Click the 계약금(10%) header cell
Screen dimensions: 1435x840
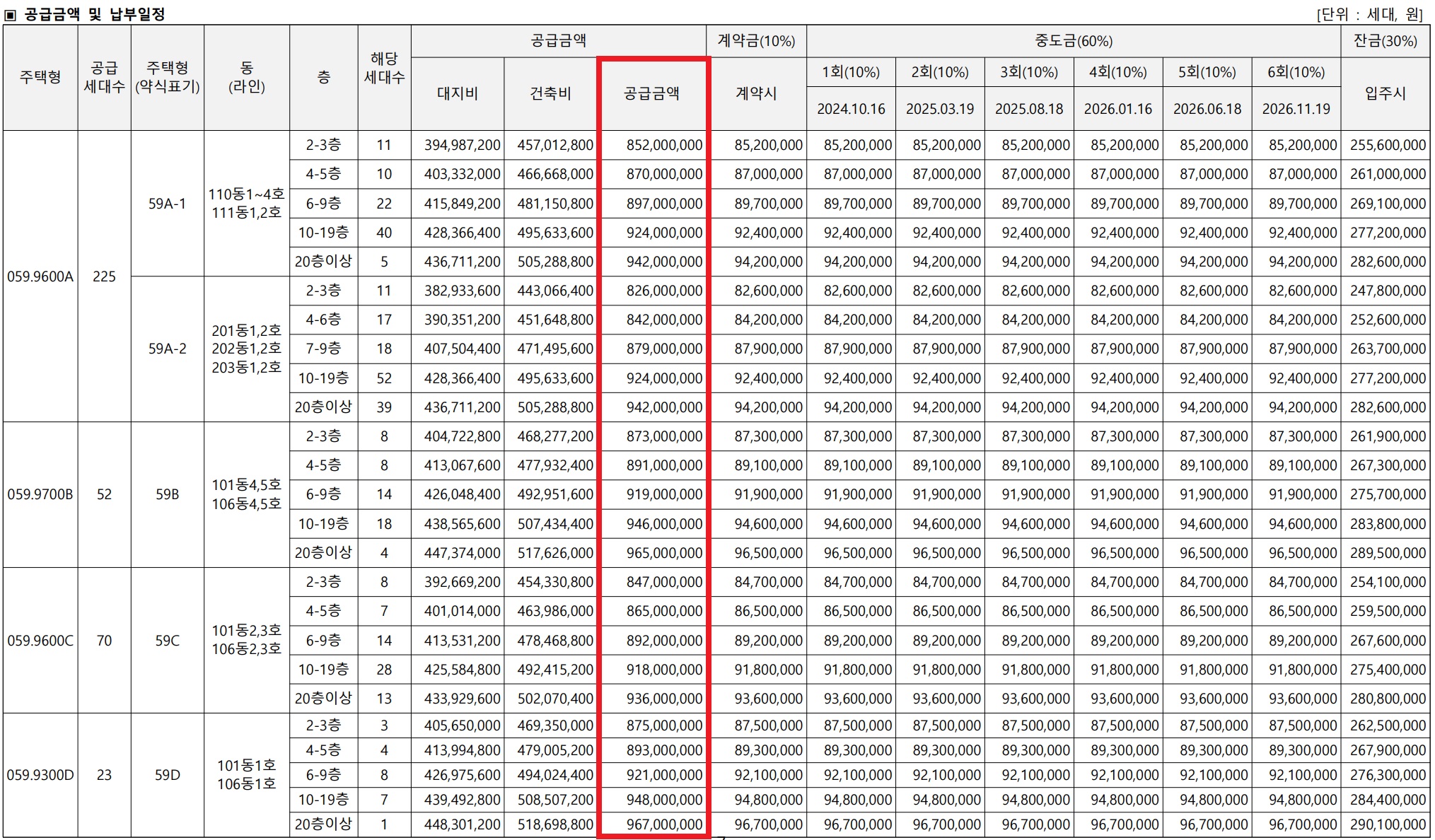tap(756, 41)
